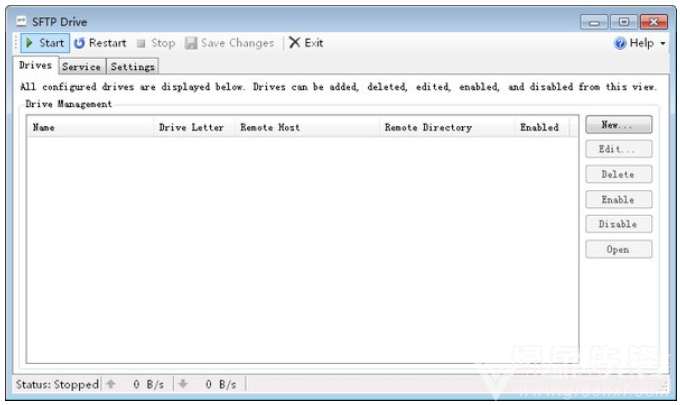
Task: Click the Restart label in the toolbar
Action: pyautogui.click(x=108, y=43)
